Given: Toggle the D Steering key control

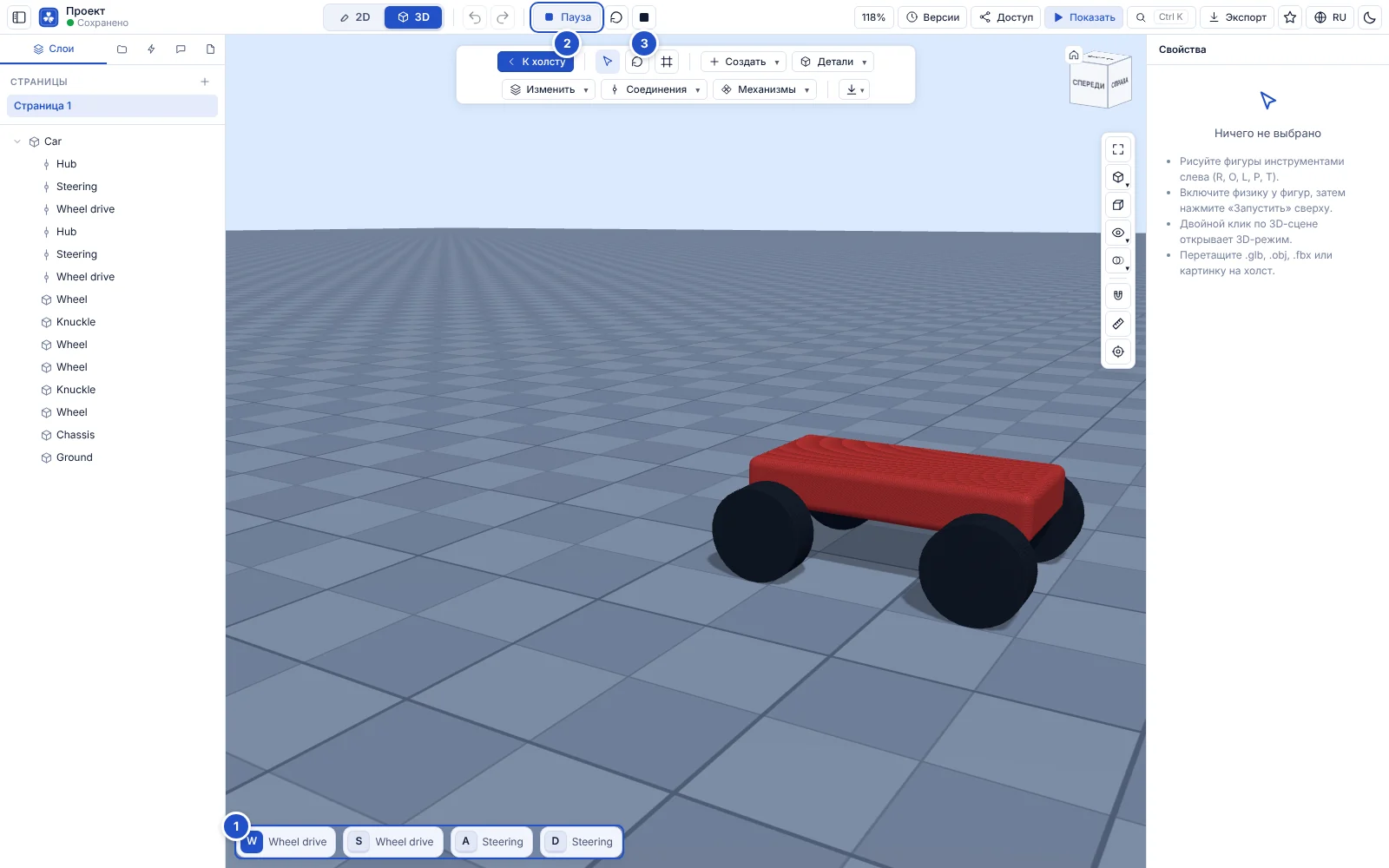Looking at the screenshot, I should (581, 842).
